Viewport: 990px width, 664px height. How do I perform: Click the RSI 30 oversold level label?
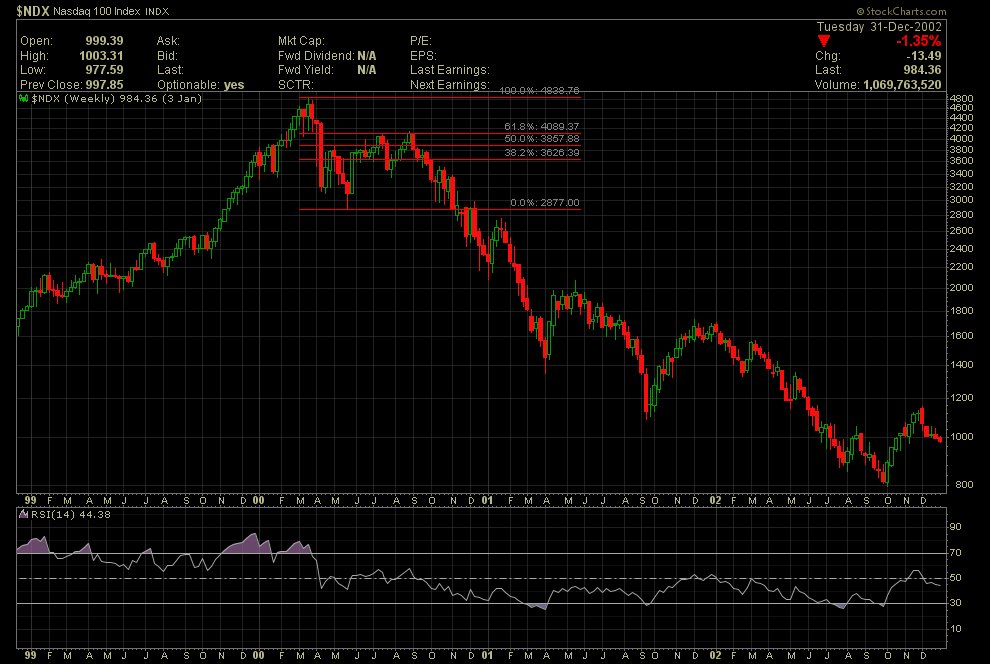coord(955,604)
